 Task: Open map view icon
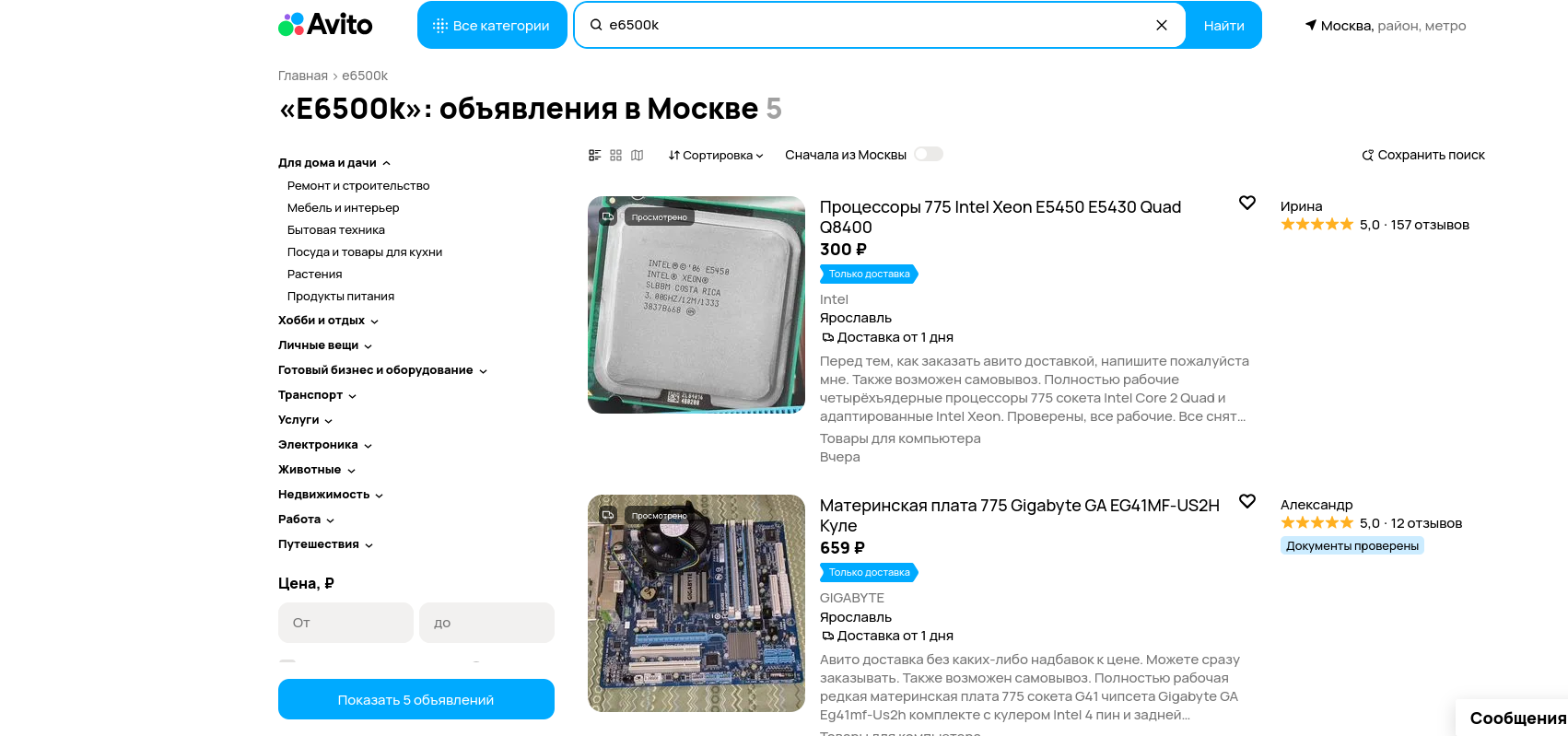(638, 155)
